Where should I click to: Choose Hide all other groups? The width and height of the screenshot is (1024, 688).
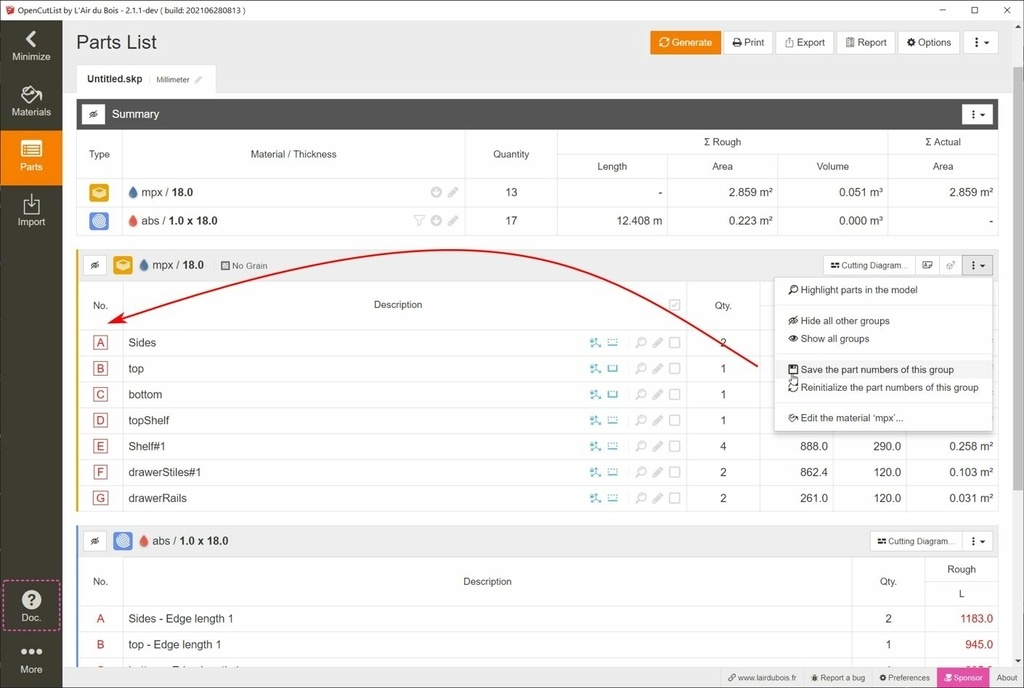[883, 321]
